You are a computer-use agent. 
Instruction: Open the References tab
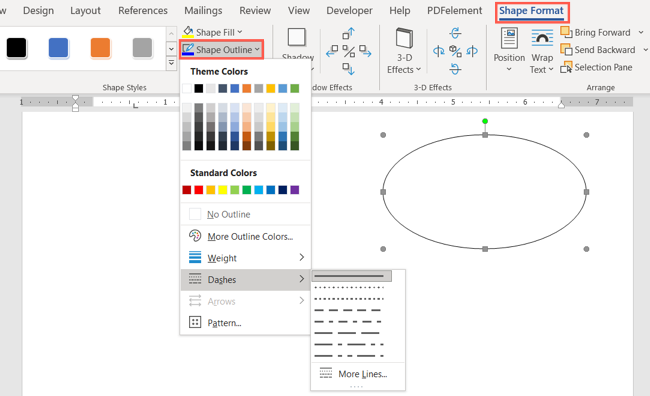pyautogui.click(x=143, y=10)
